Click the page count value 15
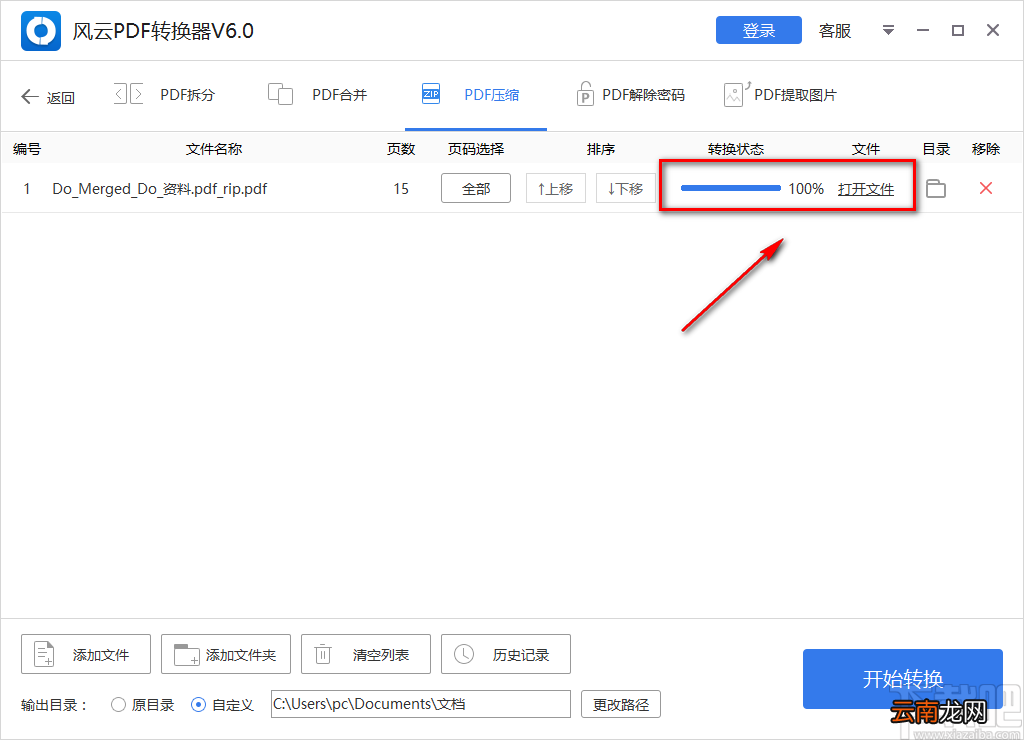This screenshot has width=1024, height=740. point(401,189)
